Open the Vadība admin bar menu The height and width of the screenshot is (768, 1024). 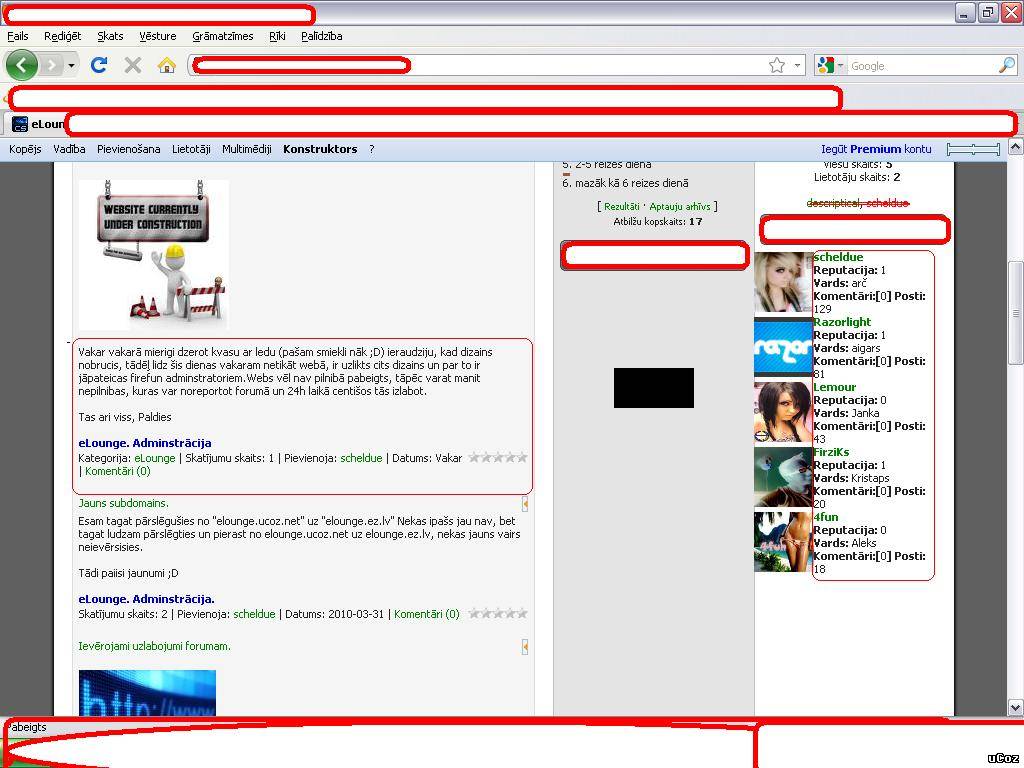tap(69, 149)
